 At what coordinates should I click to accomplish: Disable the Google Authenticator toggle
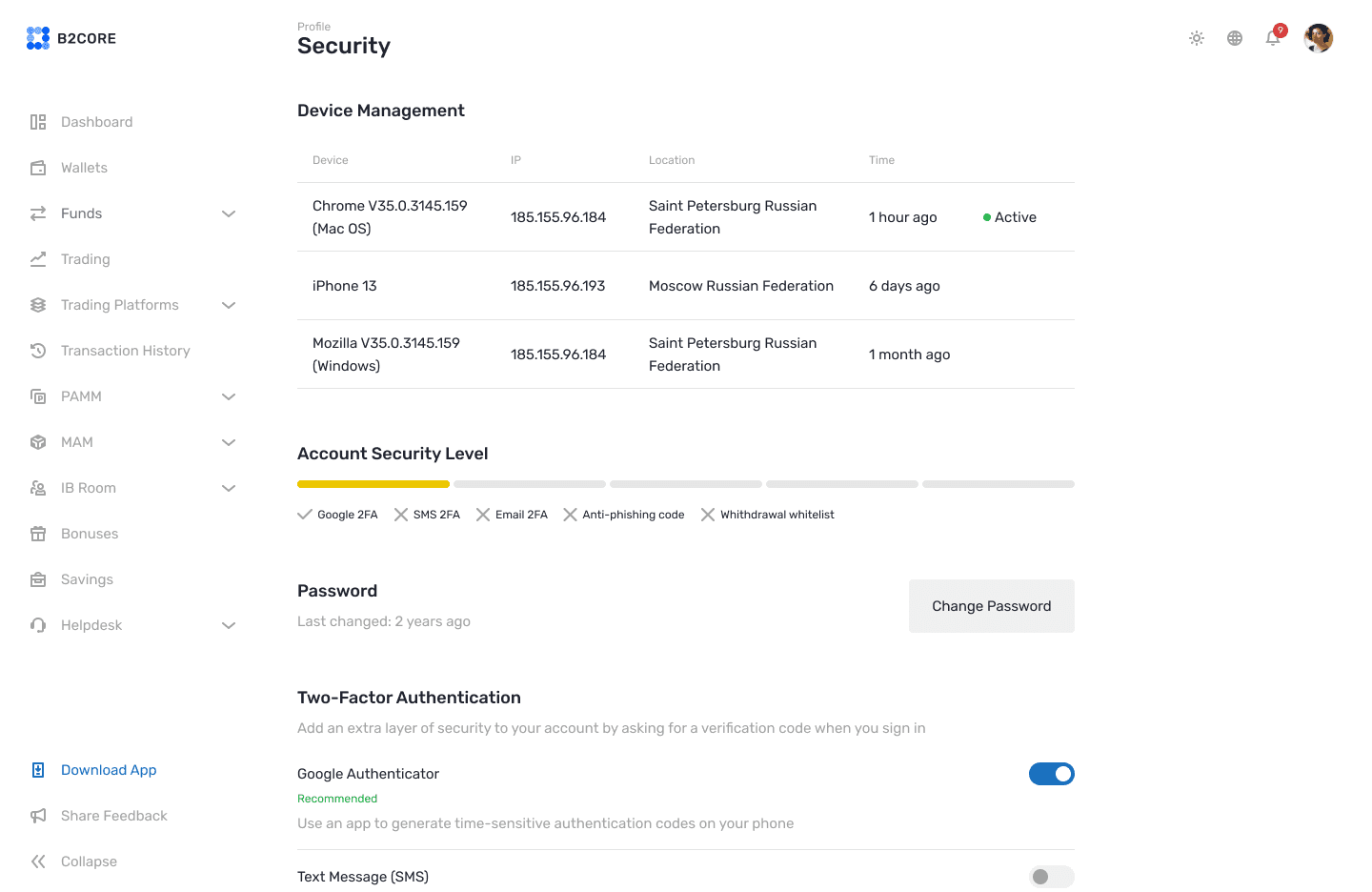(1051, 774)
